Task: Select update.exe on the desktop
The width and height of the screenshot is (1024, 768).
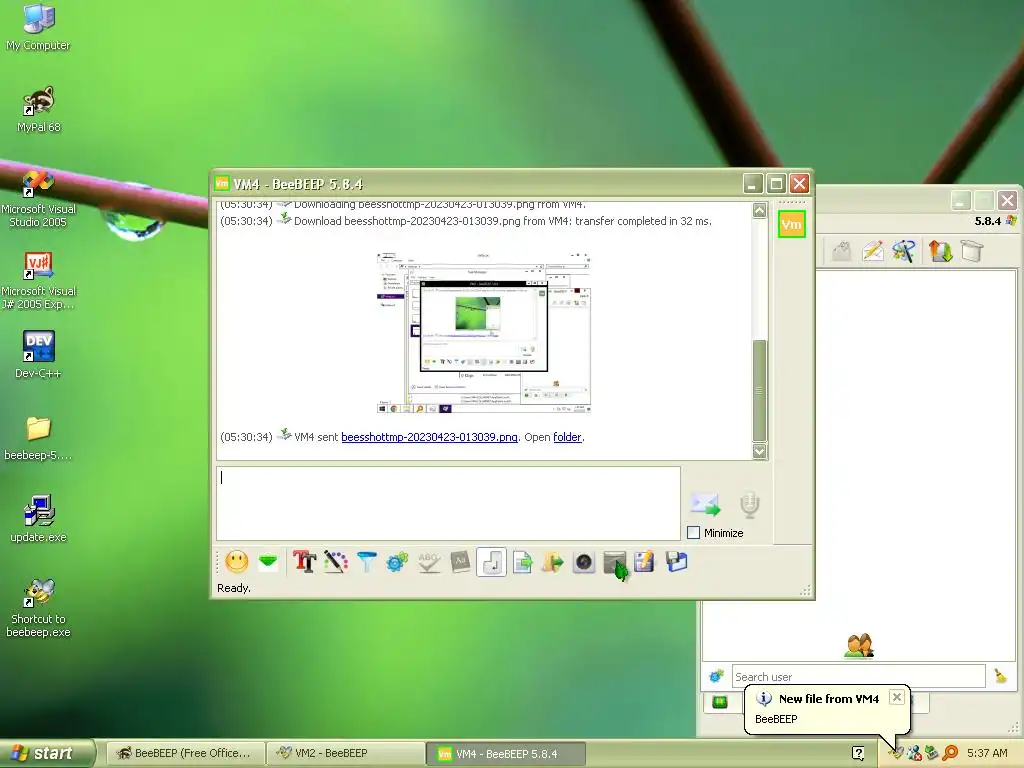Action: coord(39,519)
